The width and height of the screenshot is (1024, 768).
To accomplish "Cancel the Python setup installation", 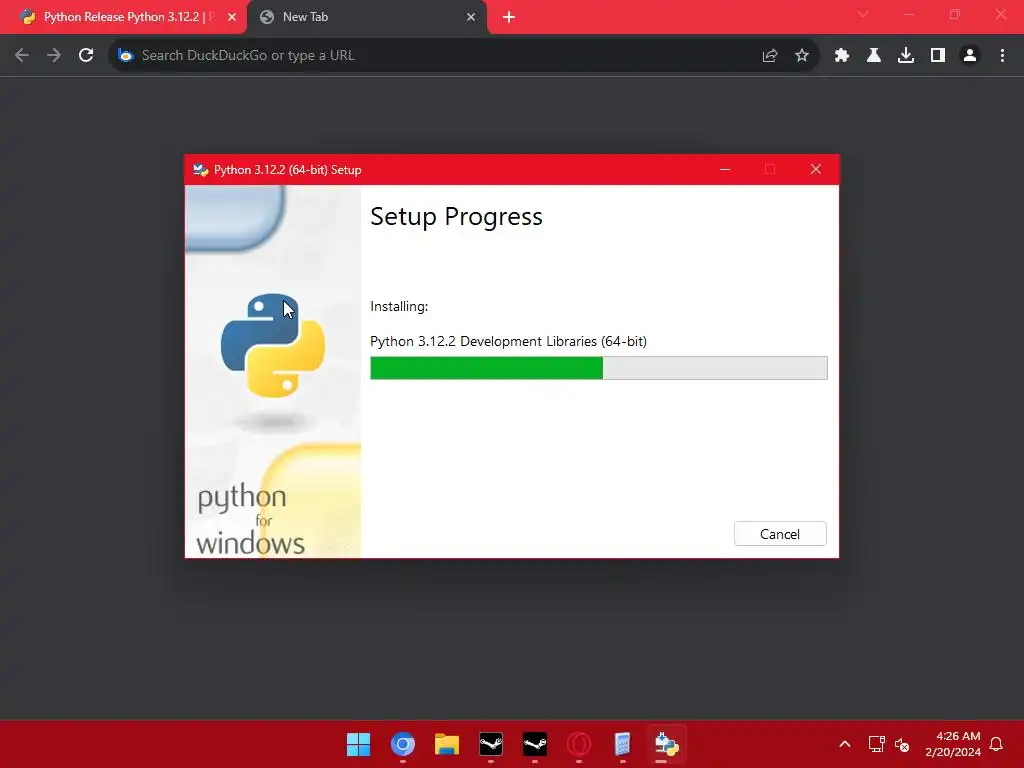I will coord(780,534).
